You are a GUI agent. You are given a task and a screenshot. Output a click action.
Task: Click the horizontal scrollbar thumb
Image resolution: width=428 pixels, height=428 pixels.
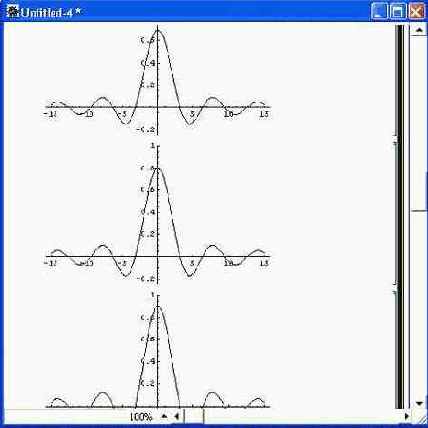[x=194, y=416]
